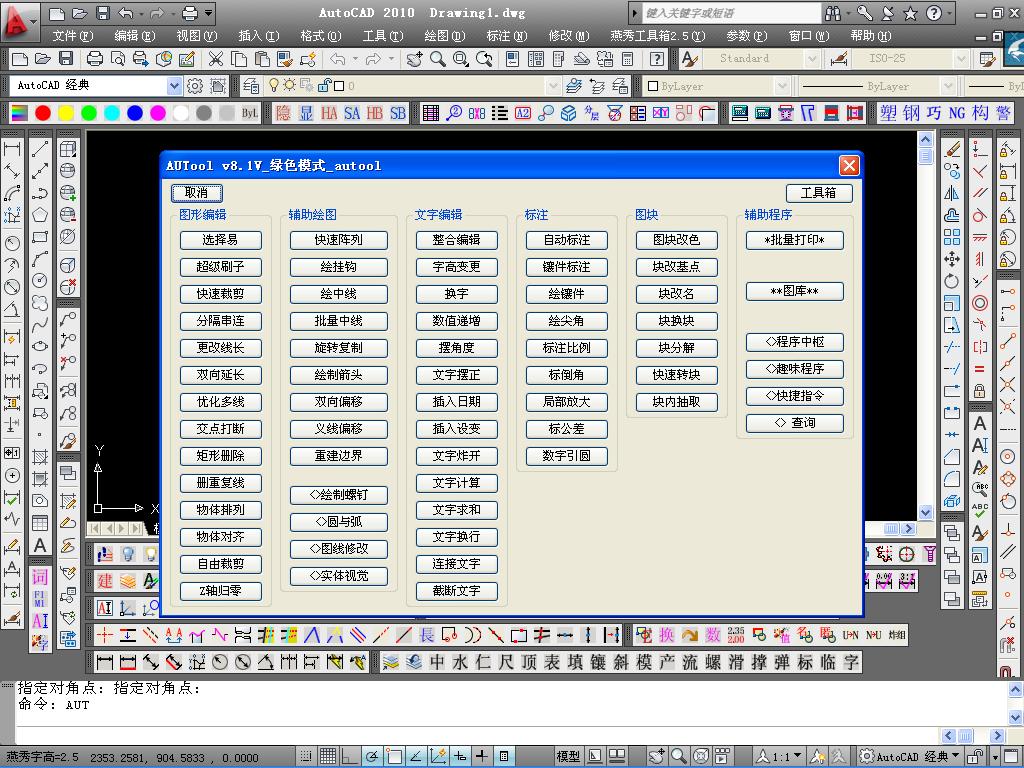
Task: Click the 工具箱 button in AUTool dialog
Action: (x=819, y=193)
